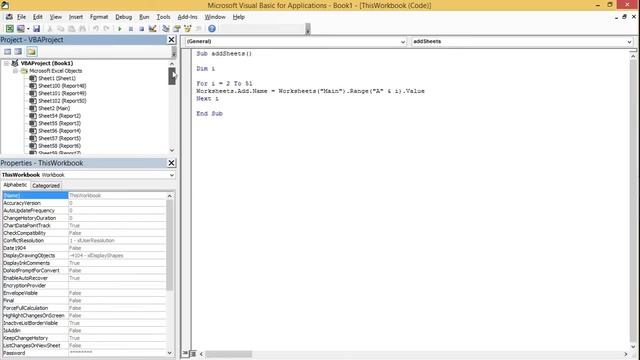Click the VBA icon left of File menu
Image resolution: width=640 pixels, height=360 pixels.
coord(9,17)
